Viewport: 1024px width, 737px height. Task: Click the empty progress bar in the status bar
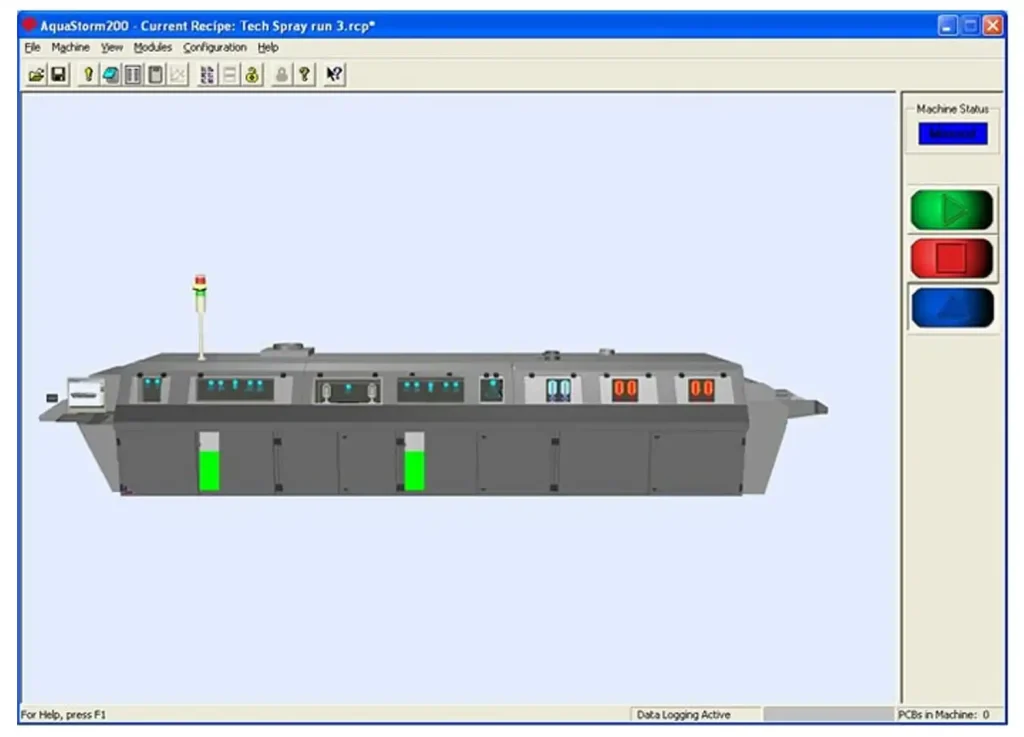(x=828, y=715)
